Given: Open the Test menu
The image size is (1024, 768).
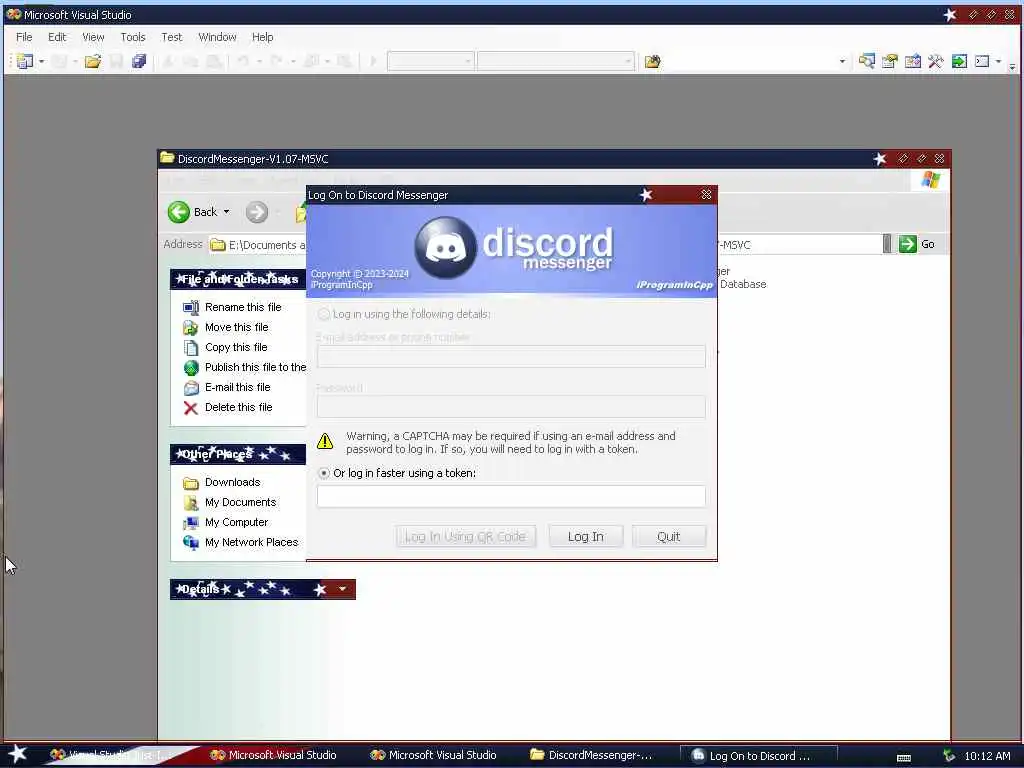Looking at the screenshot, I should point(172,37).
